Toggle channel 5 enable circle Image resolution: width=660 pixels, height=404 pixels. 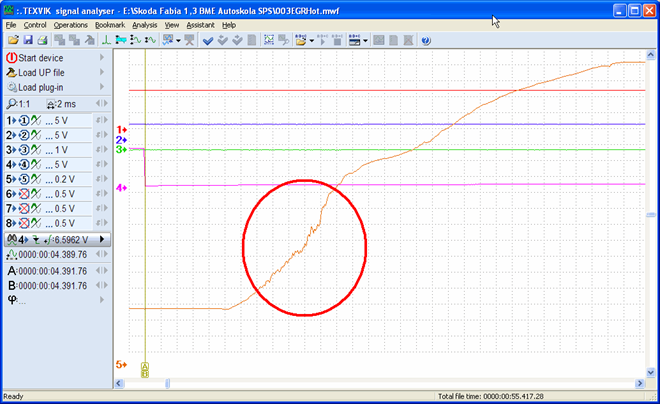coord(24,179)
